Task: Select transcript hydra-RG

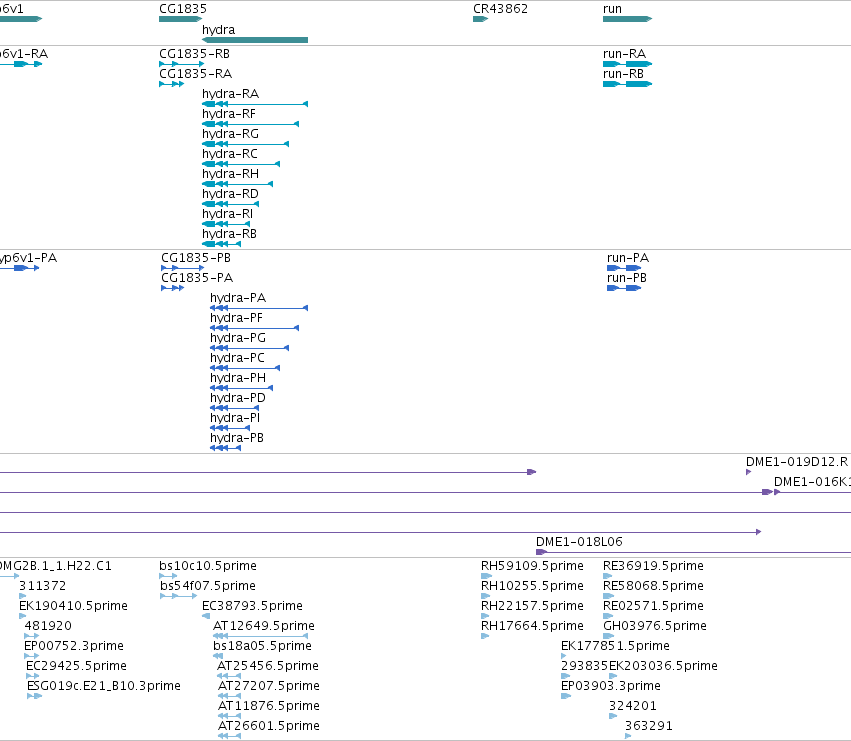Action: 230,134
